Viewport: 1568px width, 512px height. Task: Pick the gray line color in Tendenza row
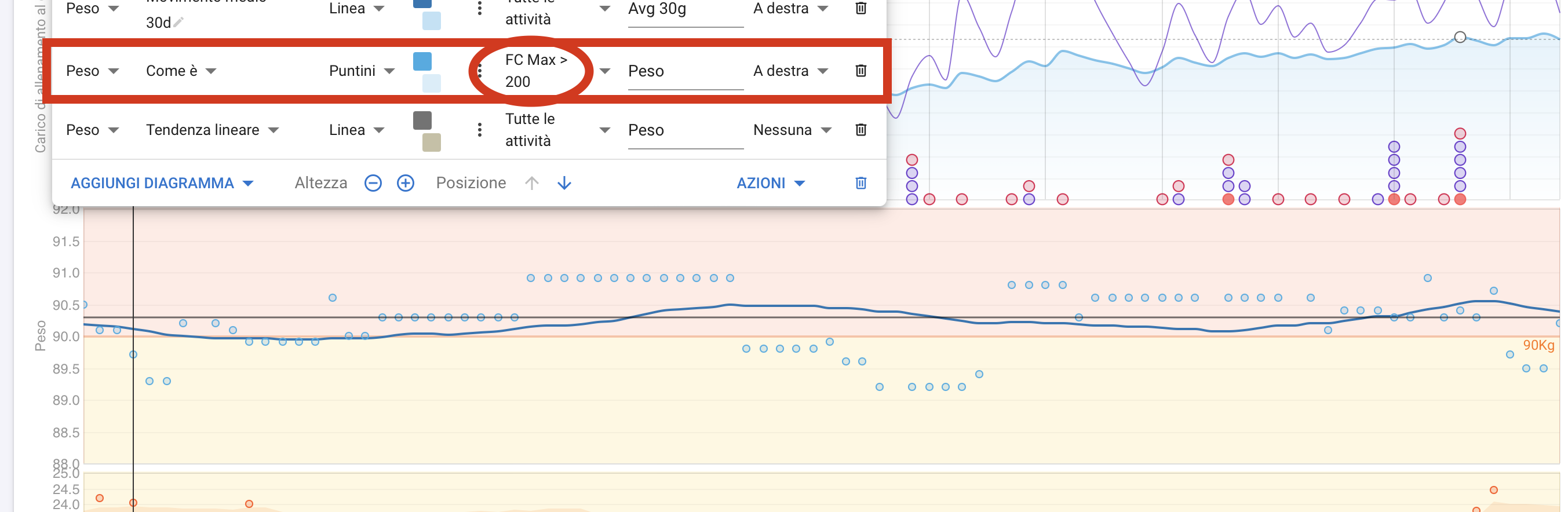[x=422, y=120]
